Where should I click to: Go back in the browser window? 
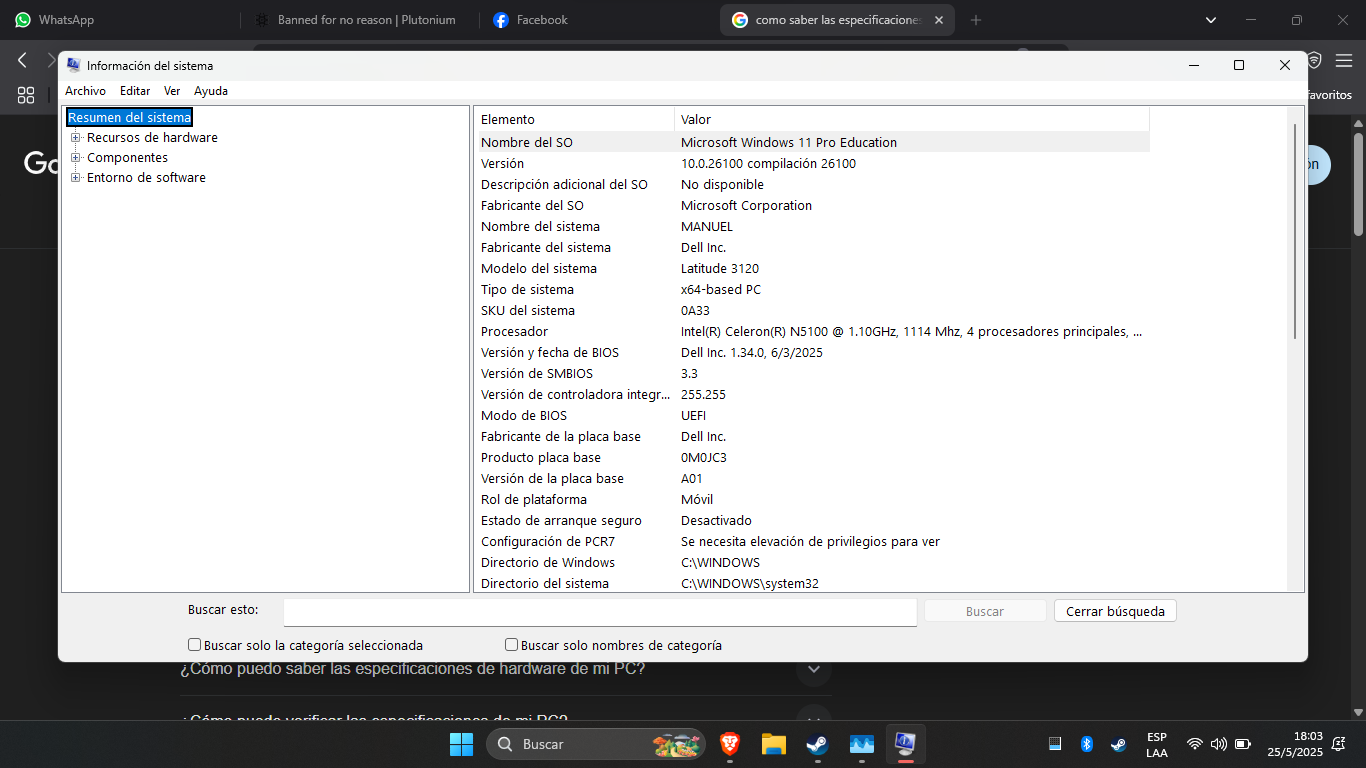pyautogui.click(x=22, y=61)
